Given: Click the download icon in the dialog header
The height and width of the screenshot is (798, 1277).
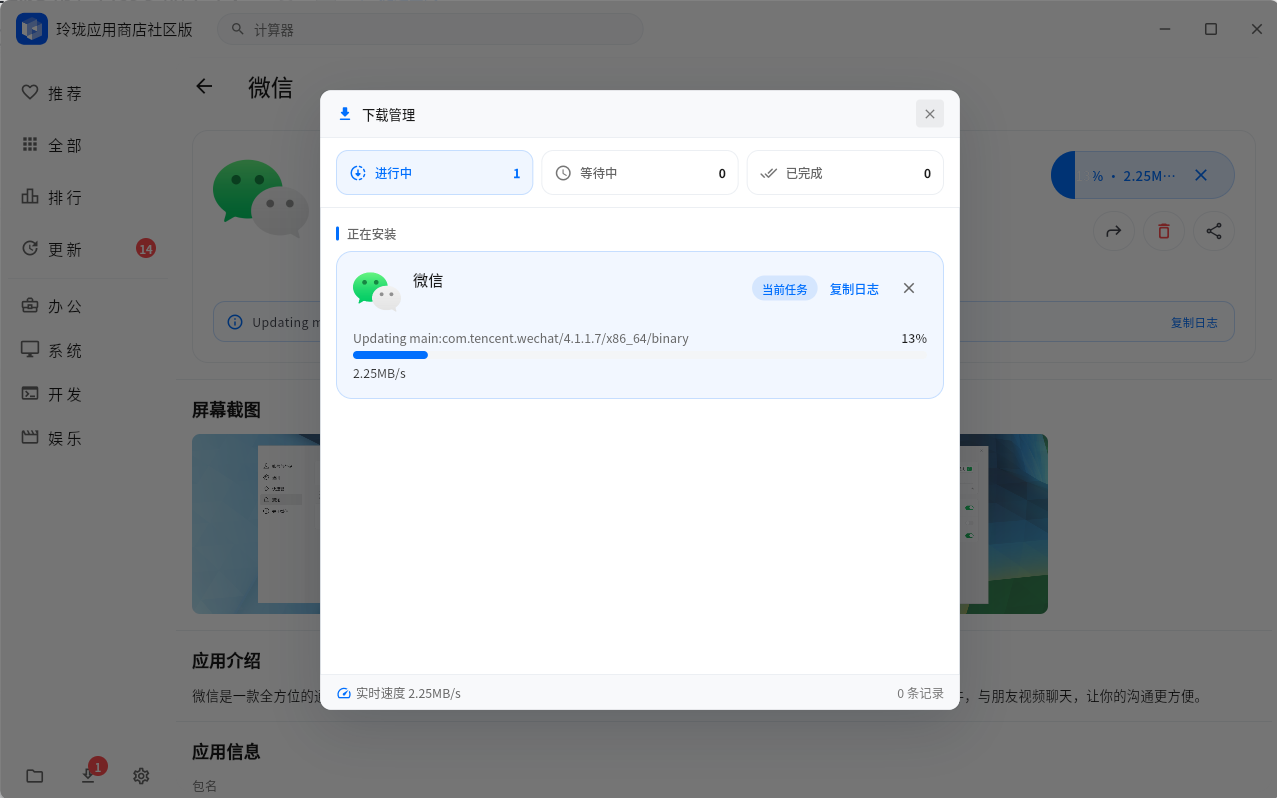Looking at the screenshot, I should [345, 114].
